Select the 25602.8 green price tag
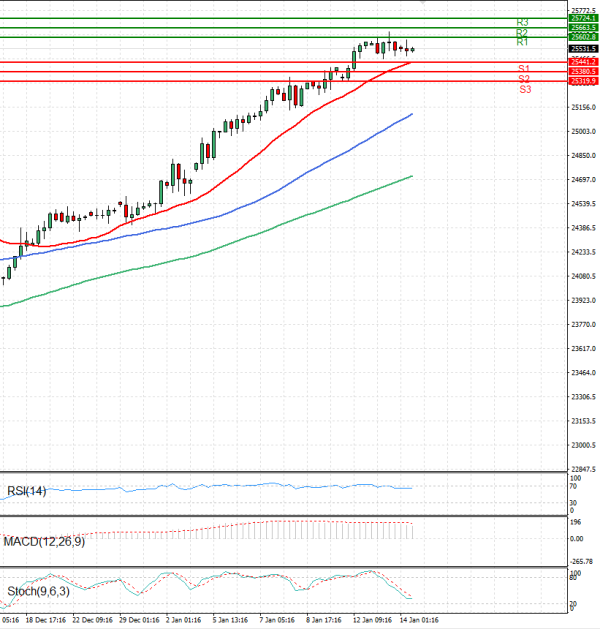Image resolution: width=600 pixels, height=629 pixels. (583, 37)
